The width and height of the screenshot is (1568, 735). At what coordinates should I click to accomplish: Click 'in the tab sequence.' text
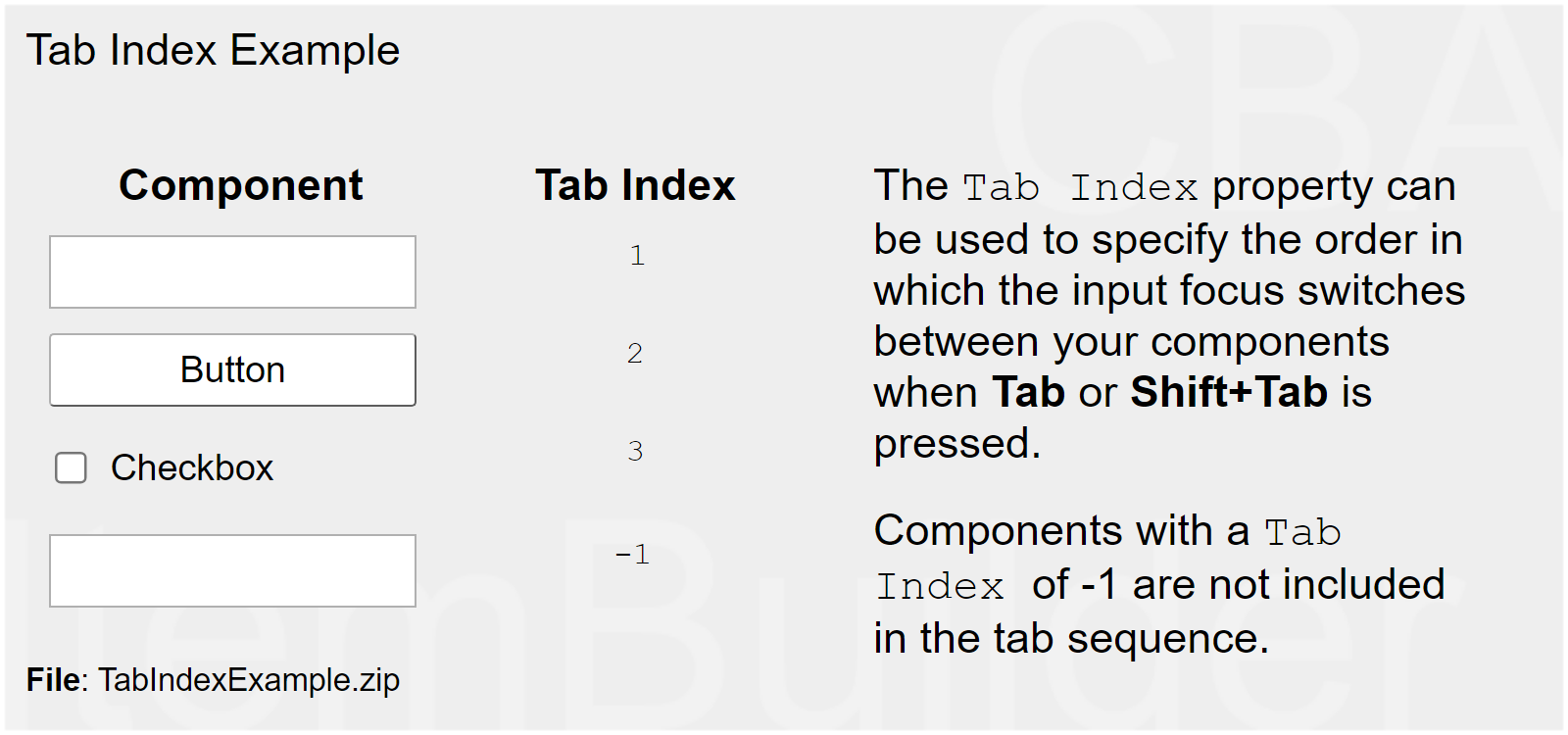(x=1071, y=639)
